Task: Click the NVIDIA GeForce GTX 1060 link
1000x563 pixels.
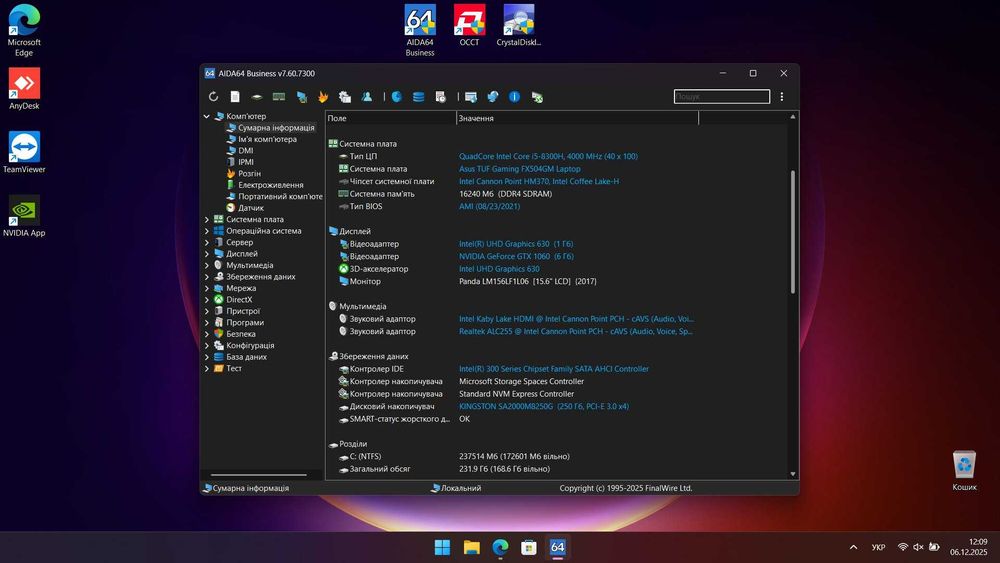Action: pos(516,256)
